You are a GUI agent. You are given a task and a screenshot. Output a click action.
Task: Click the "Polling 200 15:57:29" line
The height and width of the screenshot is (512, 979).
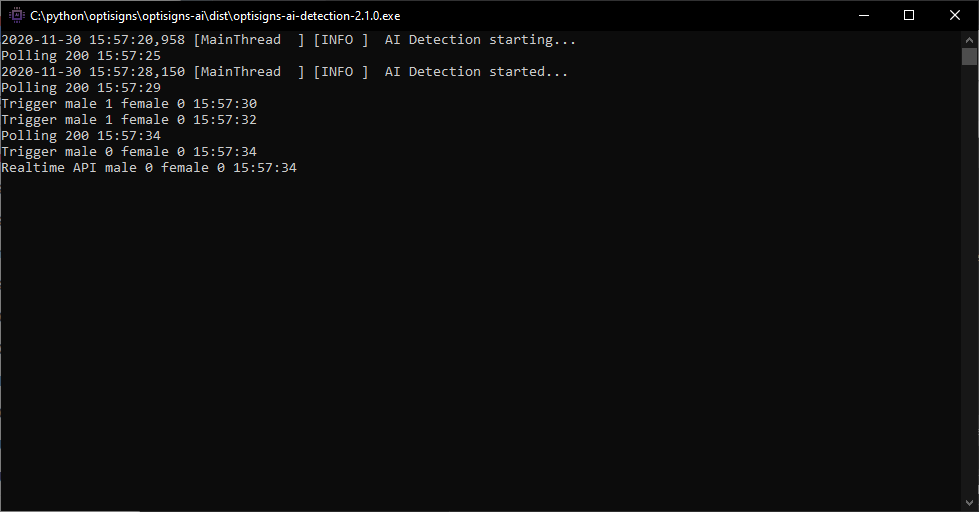pos(81,88)
